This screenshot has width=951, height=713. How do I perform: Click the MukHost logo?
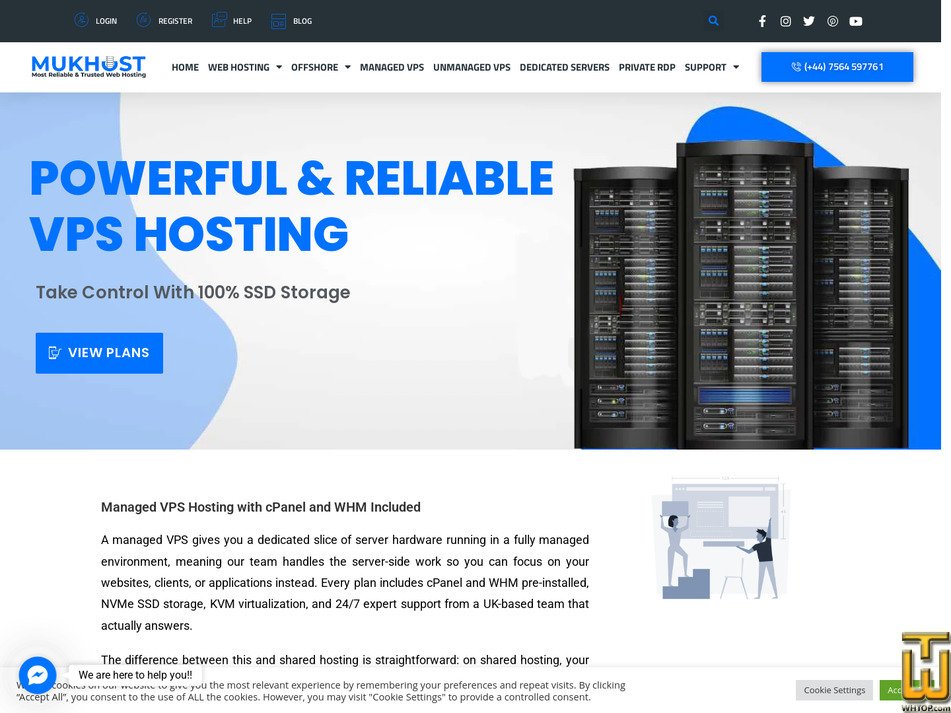pyautogui.click(x=89, y=67)
